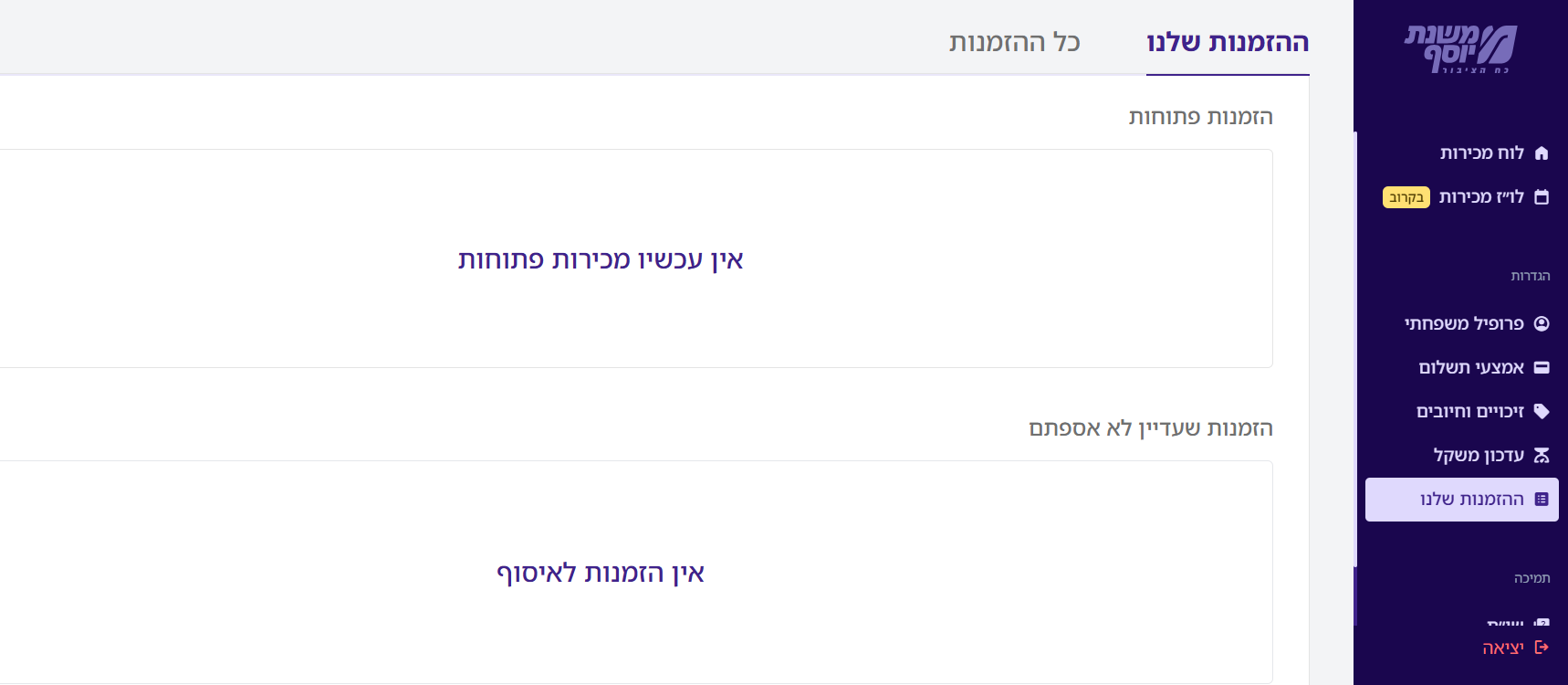Click the calendar icon beside לו"ז מכירות
The height and width of the screenshot is (685, 1568).
pos(1540,196)
